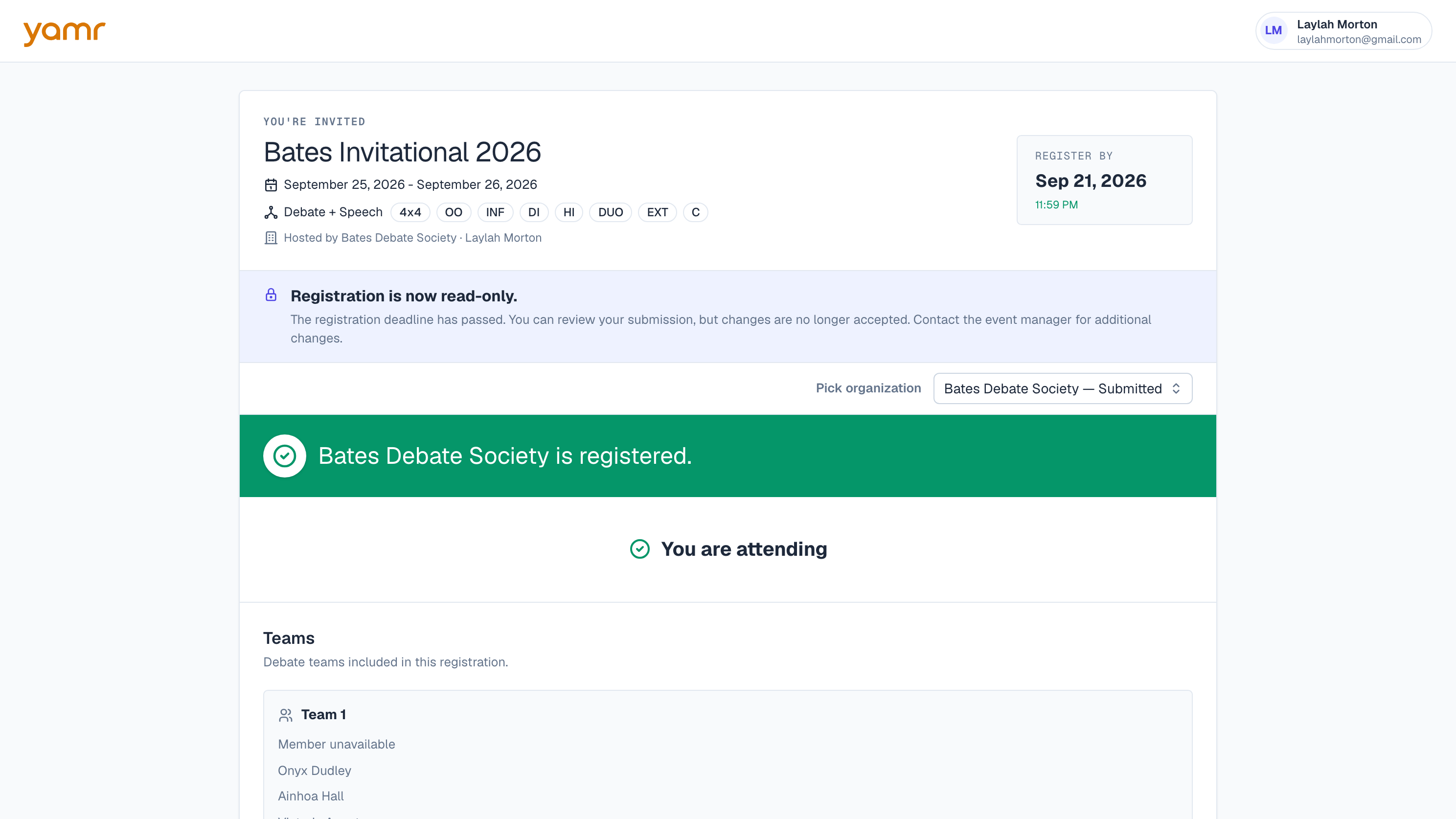Open the Laylah Morton account menu

coord(1343,30)
